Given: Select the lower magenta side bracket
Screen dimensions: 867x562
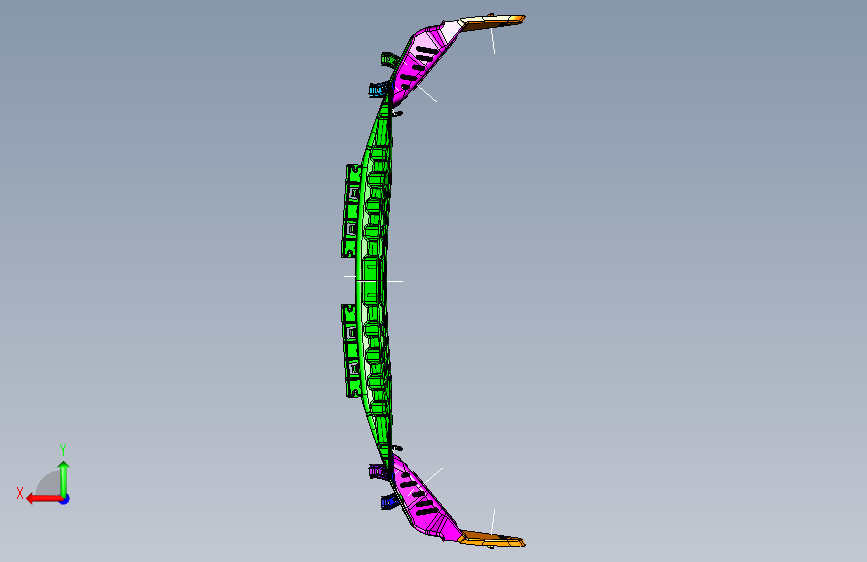Looking at the screenshot, I should tap(425, 498).
